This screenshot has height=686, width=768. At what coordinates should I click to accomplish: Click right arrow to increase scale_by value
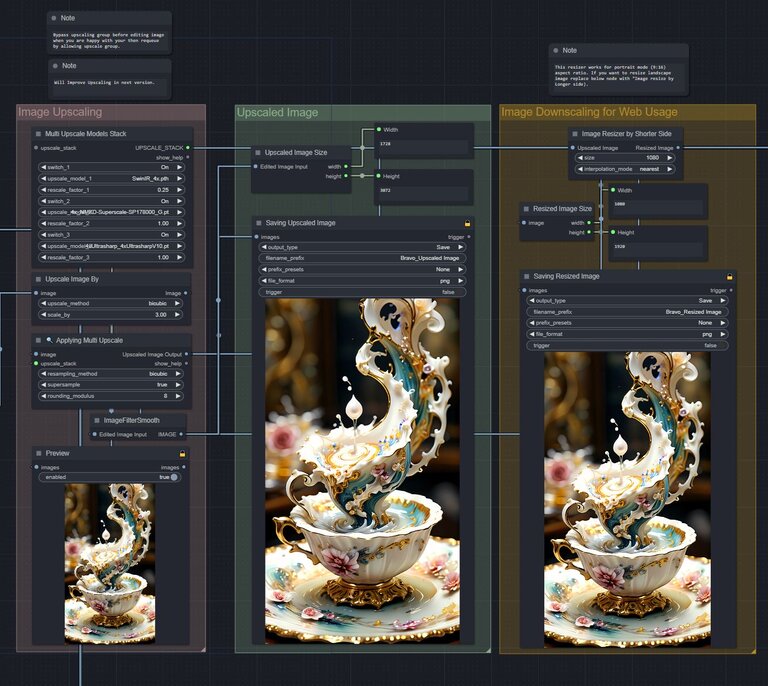(x=178, y=314)
